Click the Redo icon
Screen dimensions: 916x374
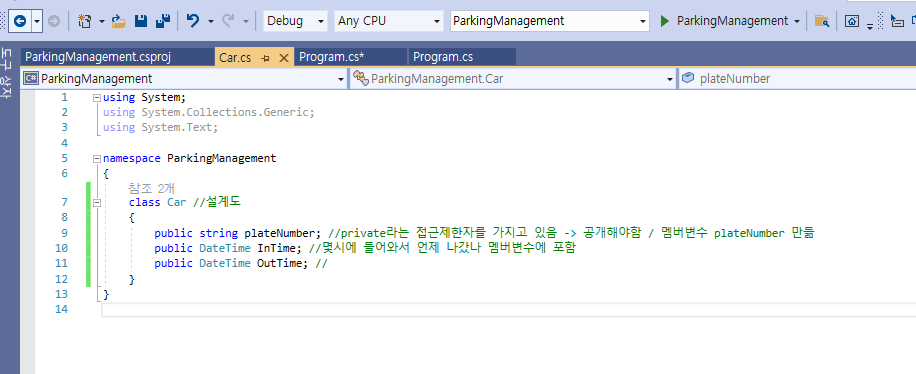click(228, 22)
